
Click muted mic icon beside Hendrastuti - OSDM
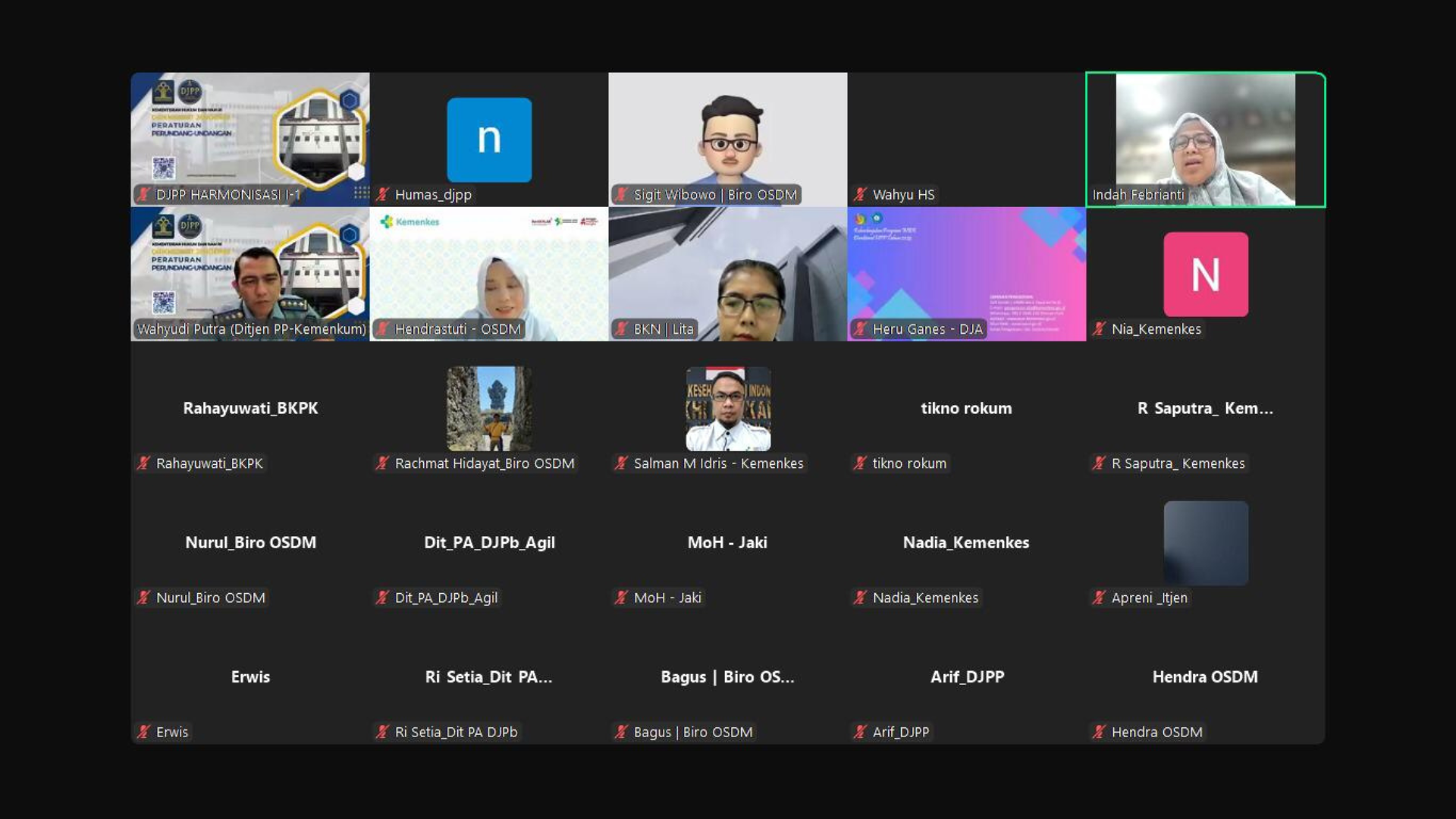pos(382,329)
